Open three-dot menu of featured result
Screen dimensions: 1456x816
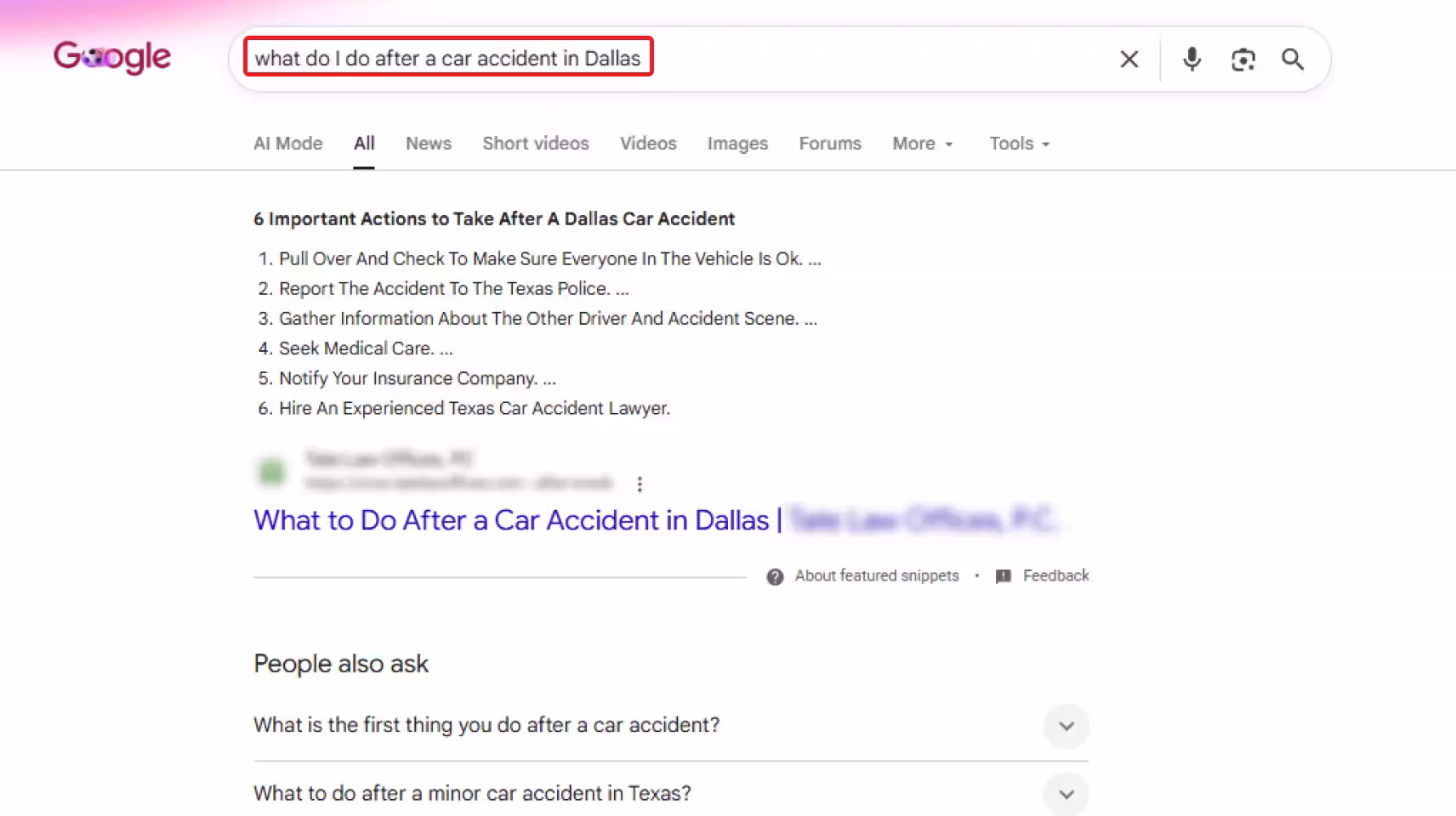640,484
